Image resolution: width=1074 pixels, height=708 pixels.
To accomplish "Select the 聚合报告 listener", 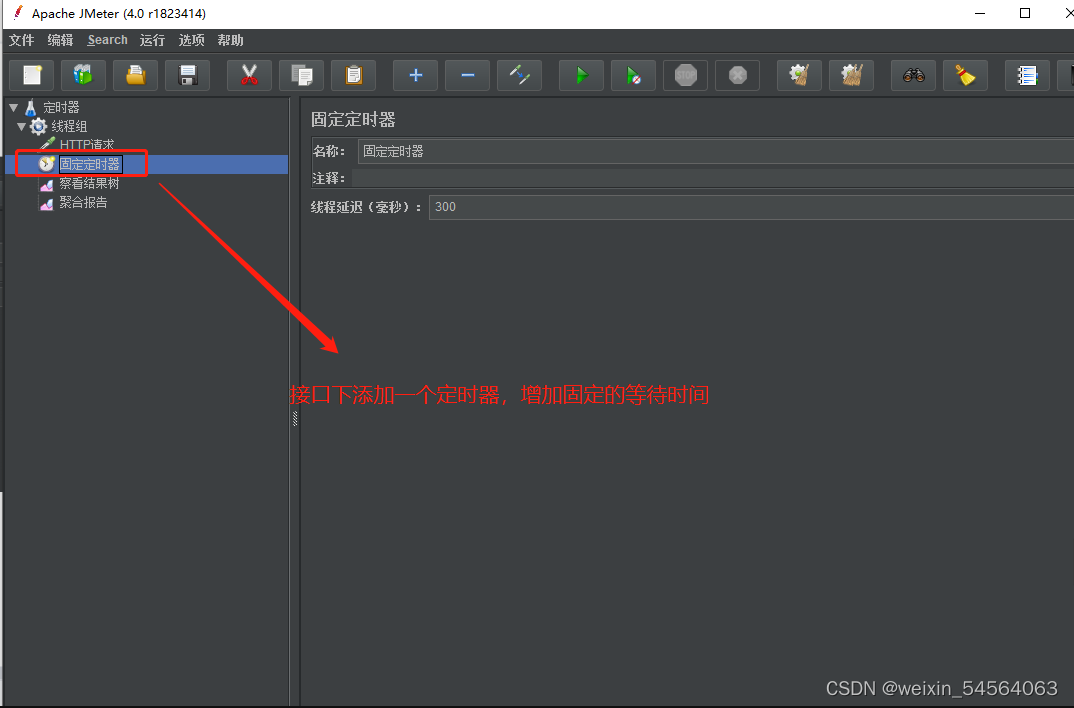I will click(x=83, y=203).
